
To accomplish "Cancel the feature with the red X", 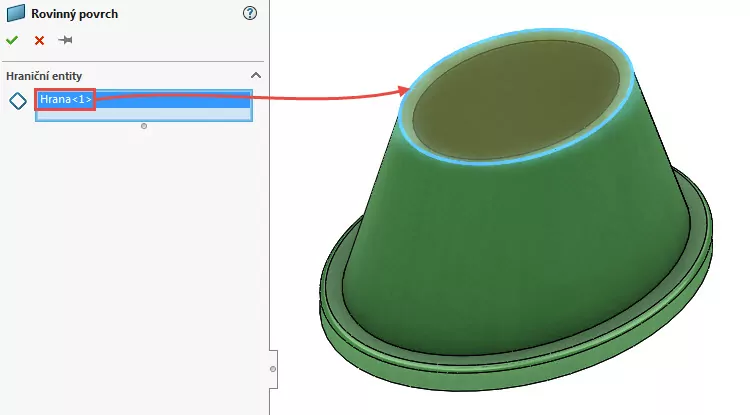I will [x=39, y=41].
